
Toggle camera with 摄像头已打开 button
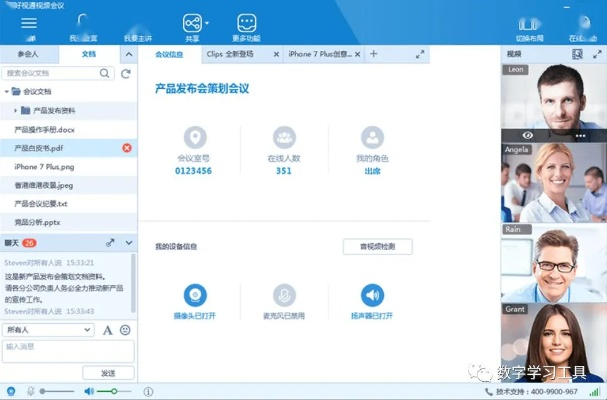[x=196, y=295]
